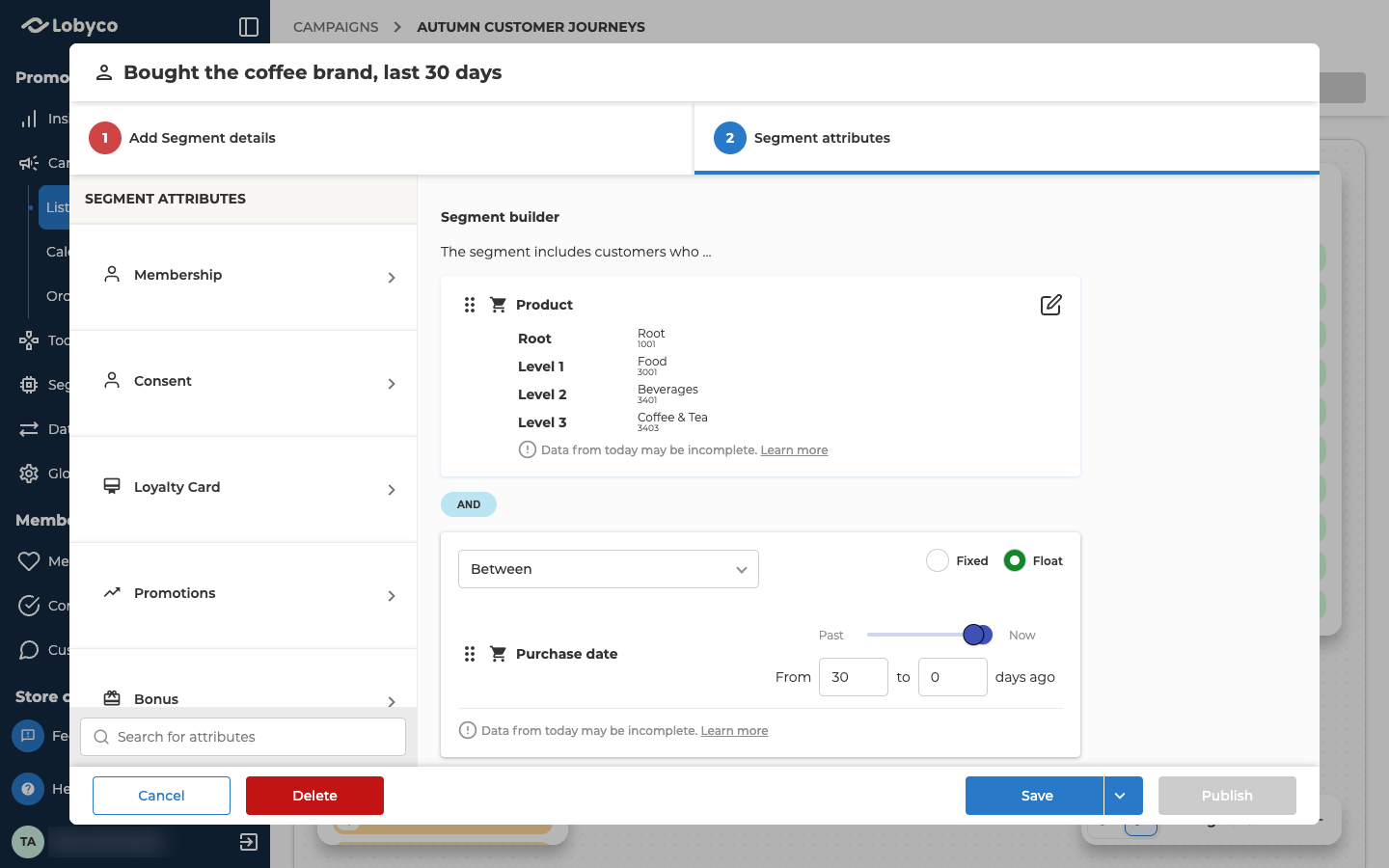Focus the Search for attributes field

(243, 737)
